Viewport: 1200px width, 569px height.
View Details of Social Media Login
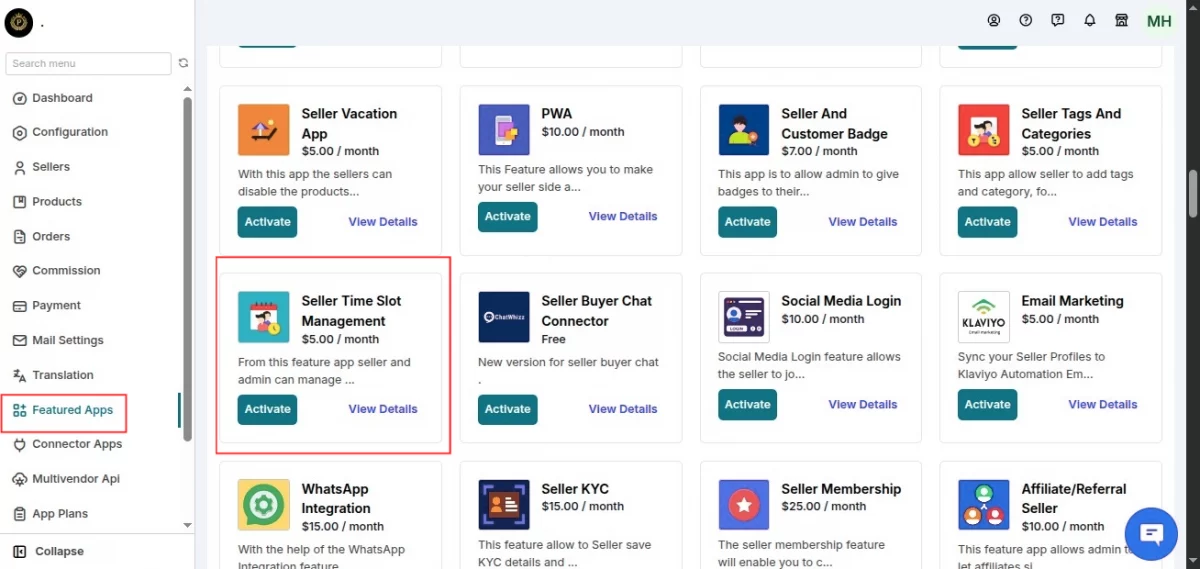(863, 404)
